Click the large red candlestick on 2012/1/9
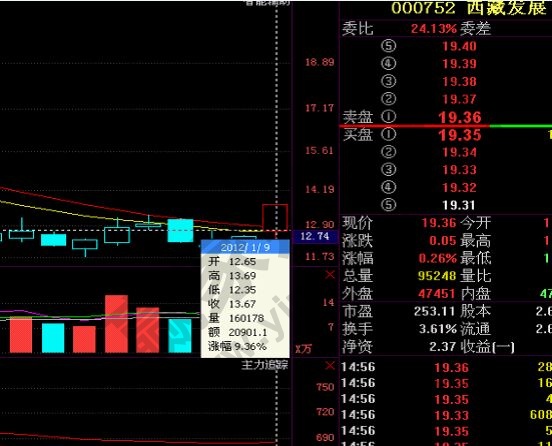Viewport: 552px width, 446px height. [x=275, y=217]
